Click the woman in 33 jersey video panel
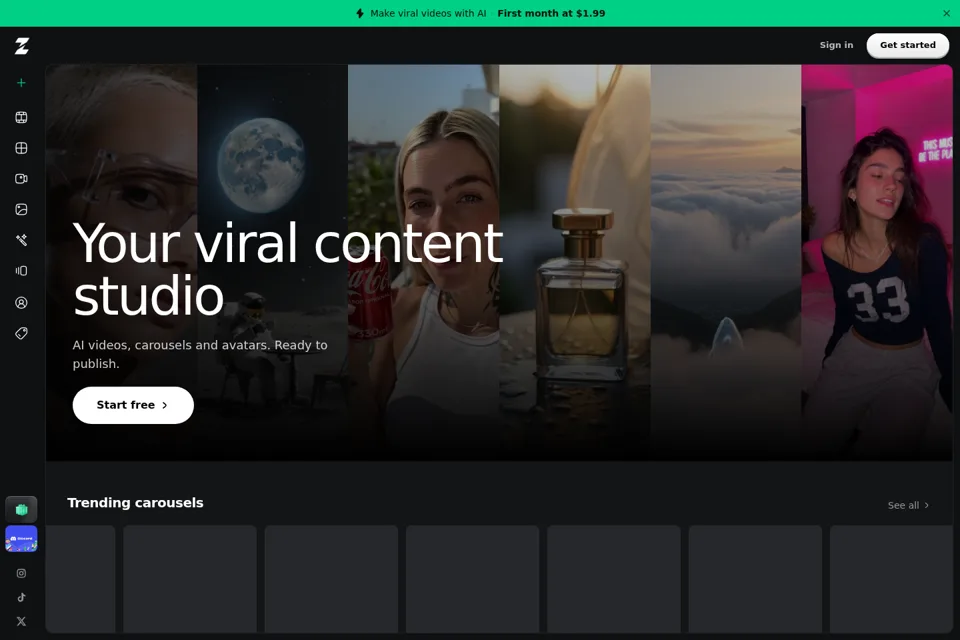The height and width of the screenshot is (640, 960). (x=877, y=263)
